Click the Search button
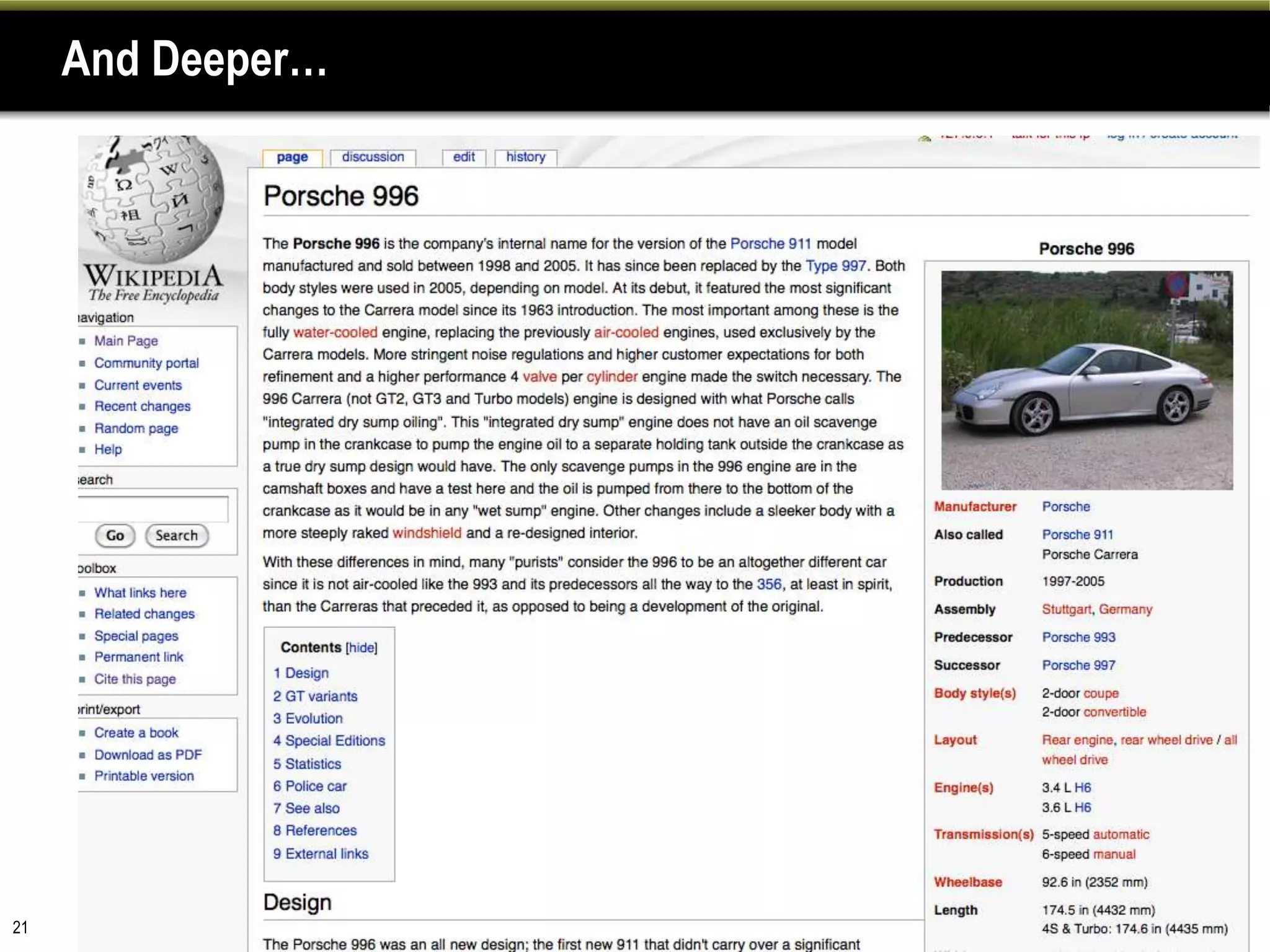 [177, 535]
